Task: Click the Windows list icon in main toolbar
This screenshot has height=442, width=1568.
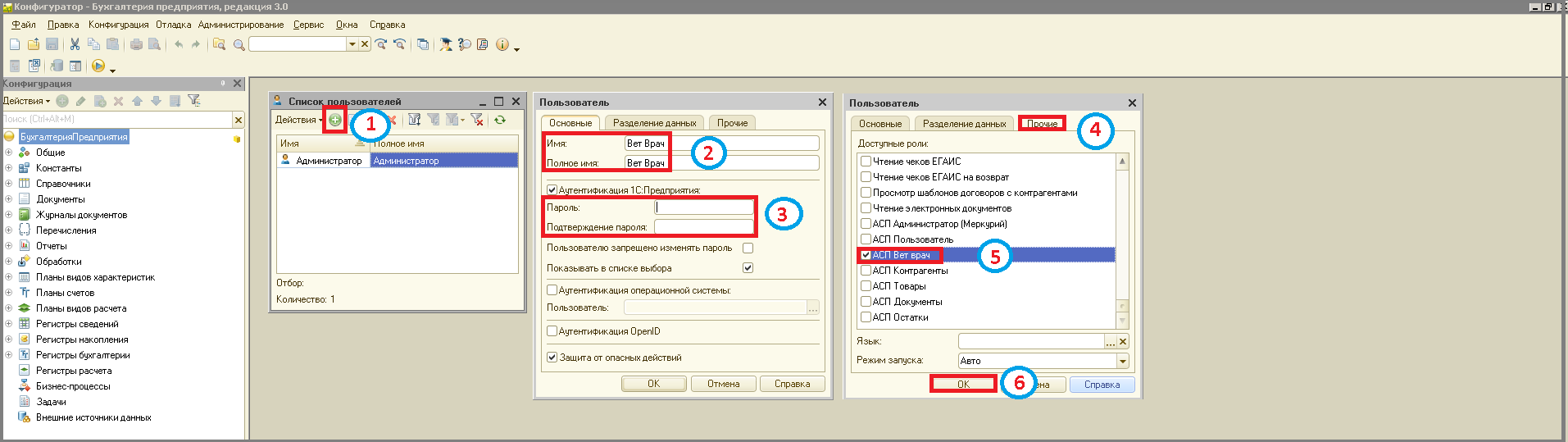Action: click(422, 44)
